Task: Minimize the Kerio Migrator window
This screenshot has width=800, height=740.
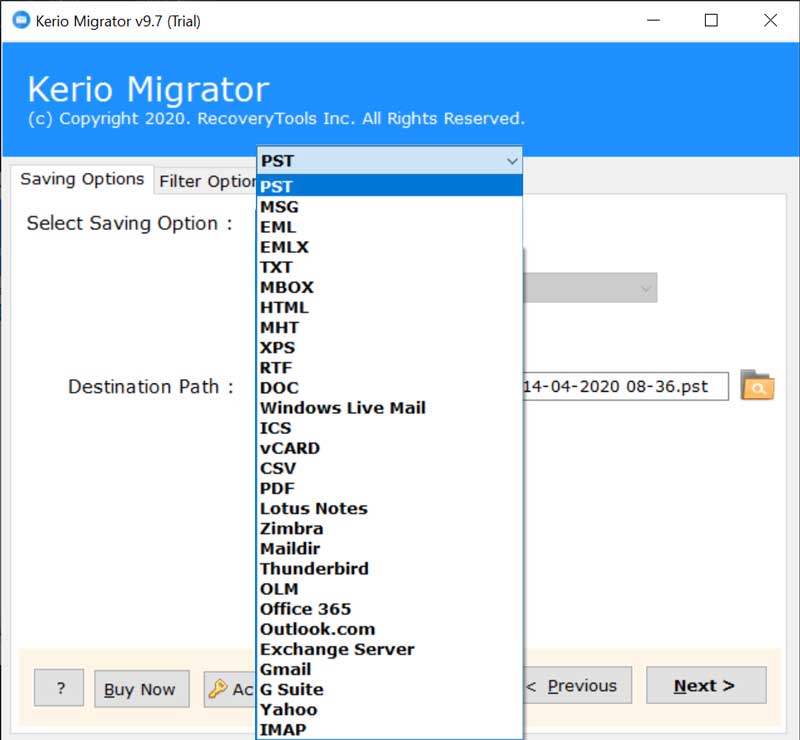Action: click(653, 20)
